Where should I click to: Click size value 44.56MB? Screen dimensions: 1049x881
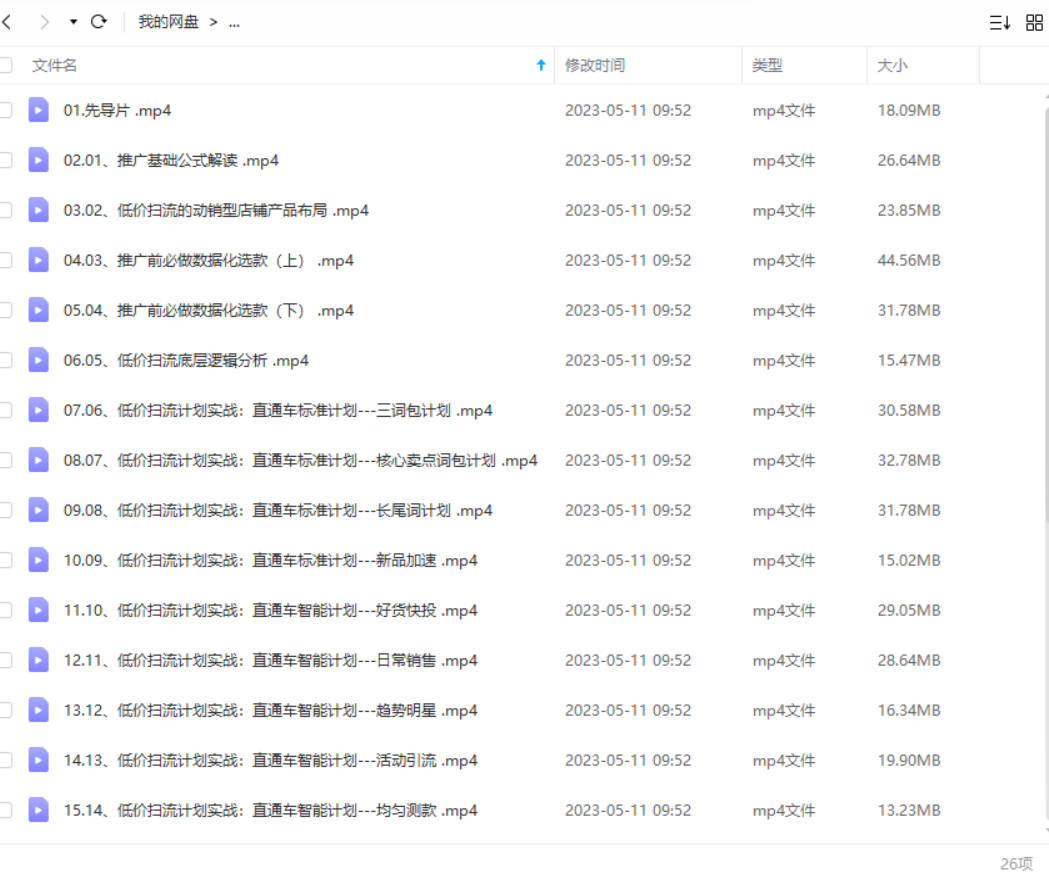tap(909, 260)
